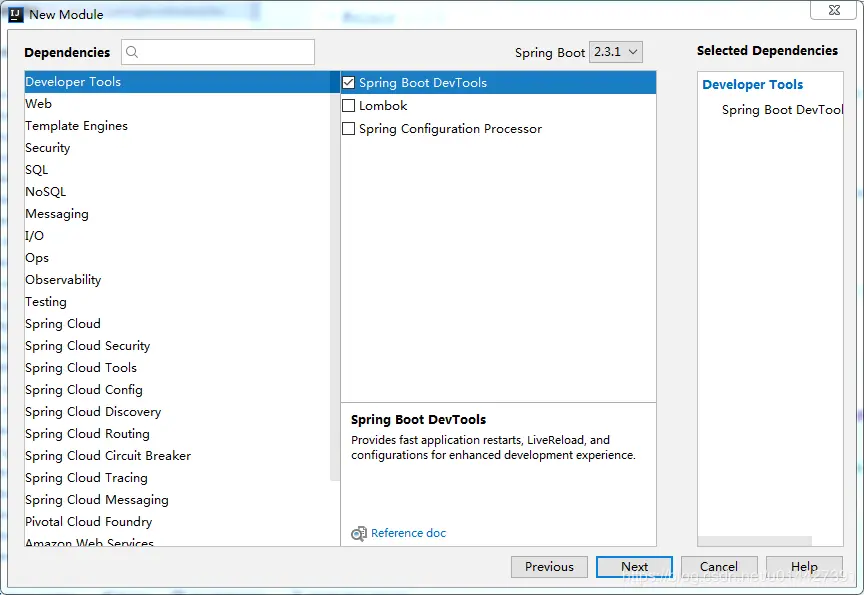Click the Previous button
The width and height of the screenshot is (864, 595).
[549, 567]
